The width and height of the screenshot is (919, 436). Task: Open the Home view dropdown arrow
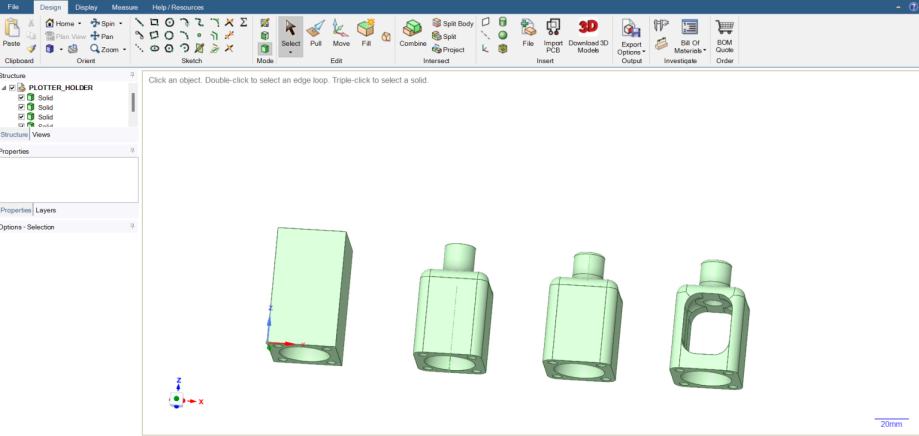click(x=80, y=24)
